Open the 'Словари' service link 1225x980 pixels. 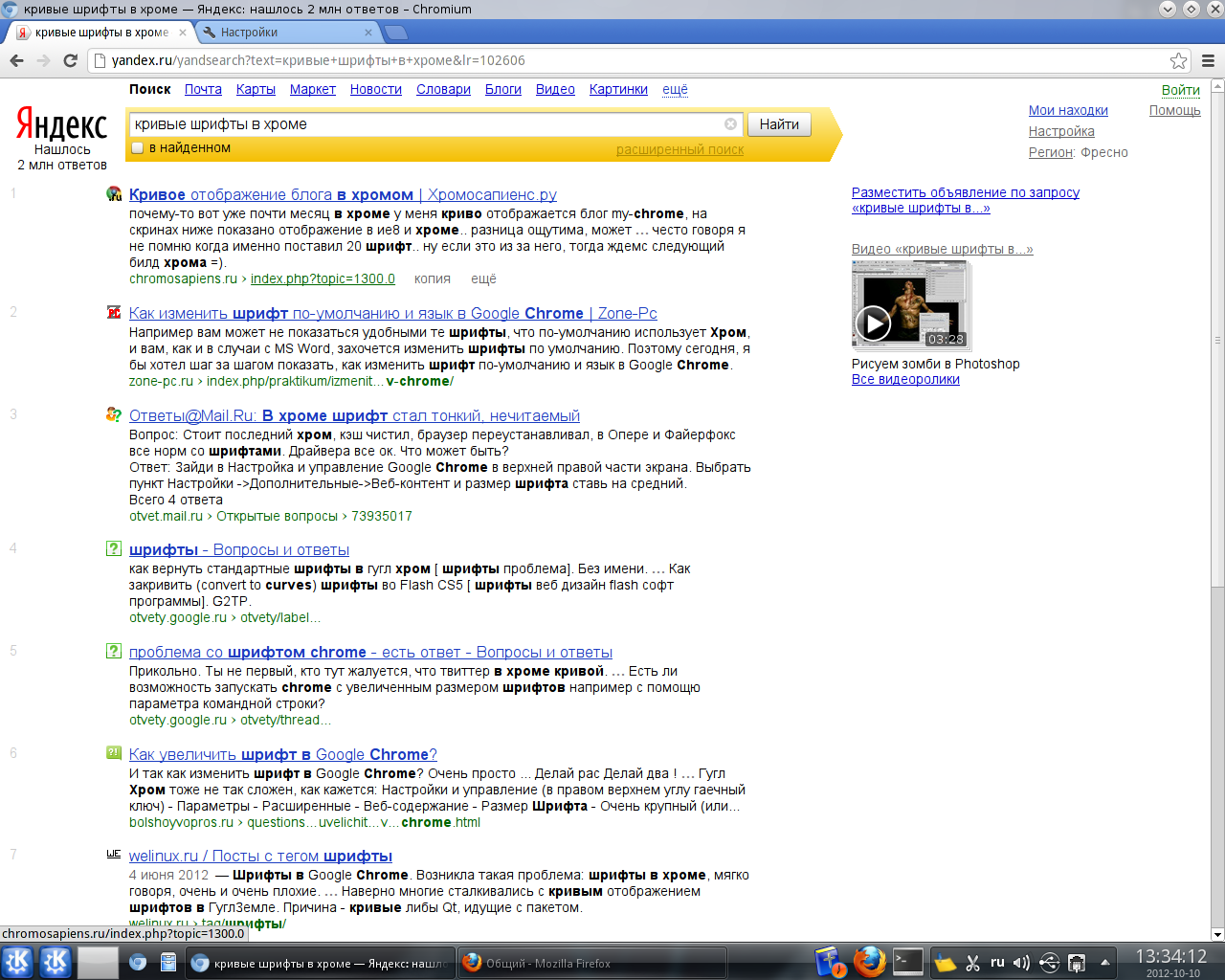point(443,89)
